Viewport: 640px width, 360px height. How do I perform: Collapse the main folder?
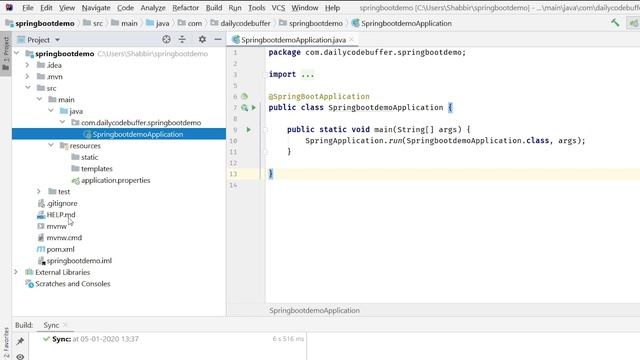click(x=39, y=99)
